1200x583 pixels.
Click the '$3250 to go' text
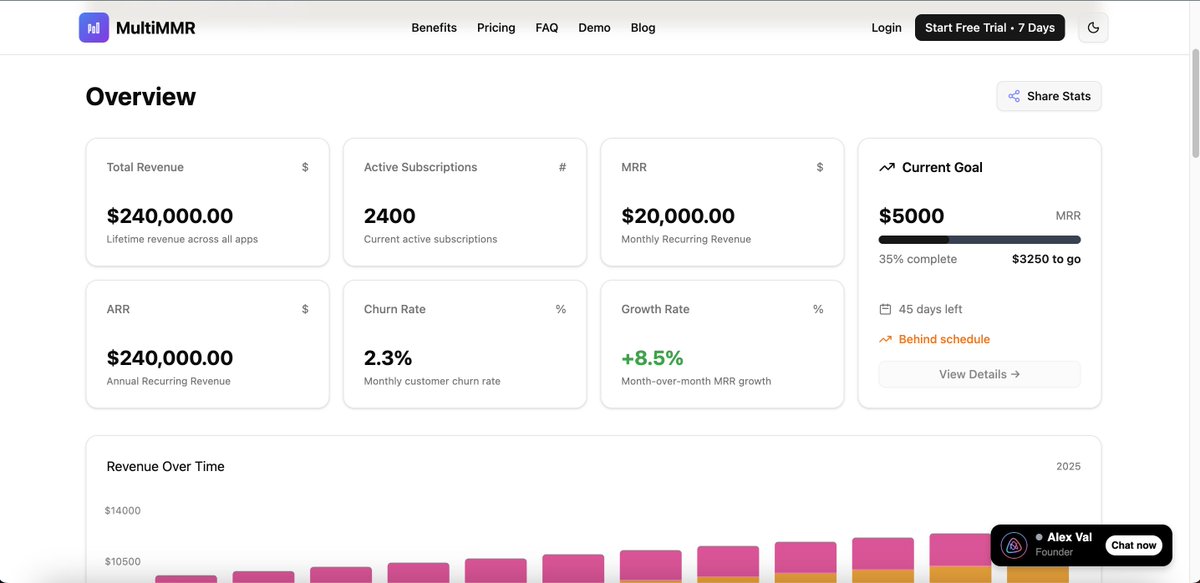pos(1046,259)
